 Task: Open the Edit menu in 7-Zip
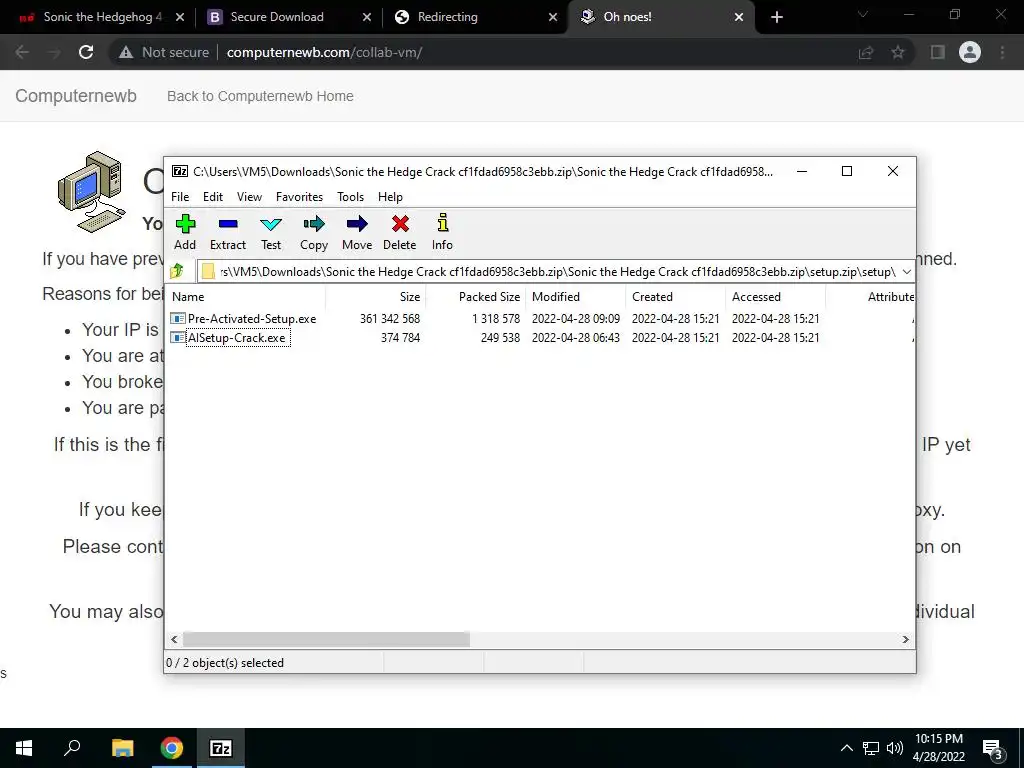tap(213, 197)
